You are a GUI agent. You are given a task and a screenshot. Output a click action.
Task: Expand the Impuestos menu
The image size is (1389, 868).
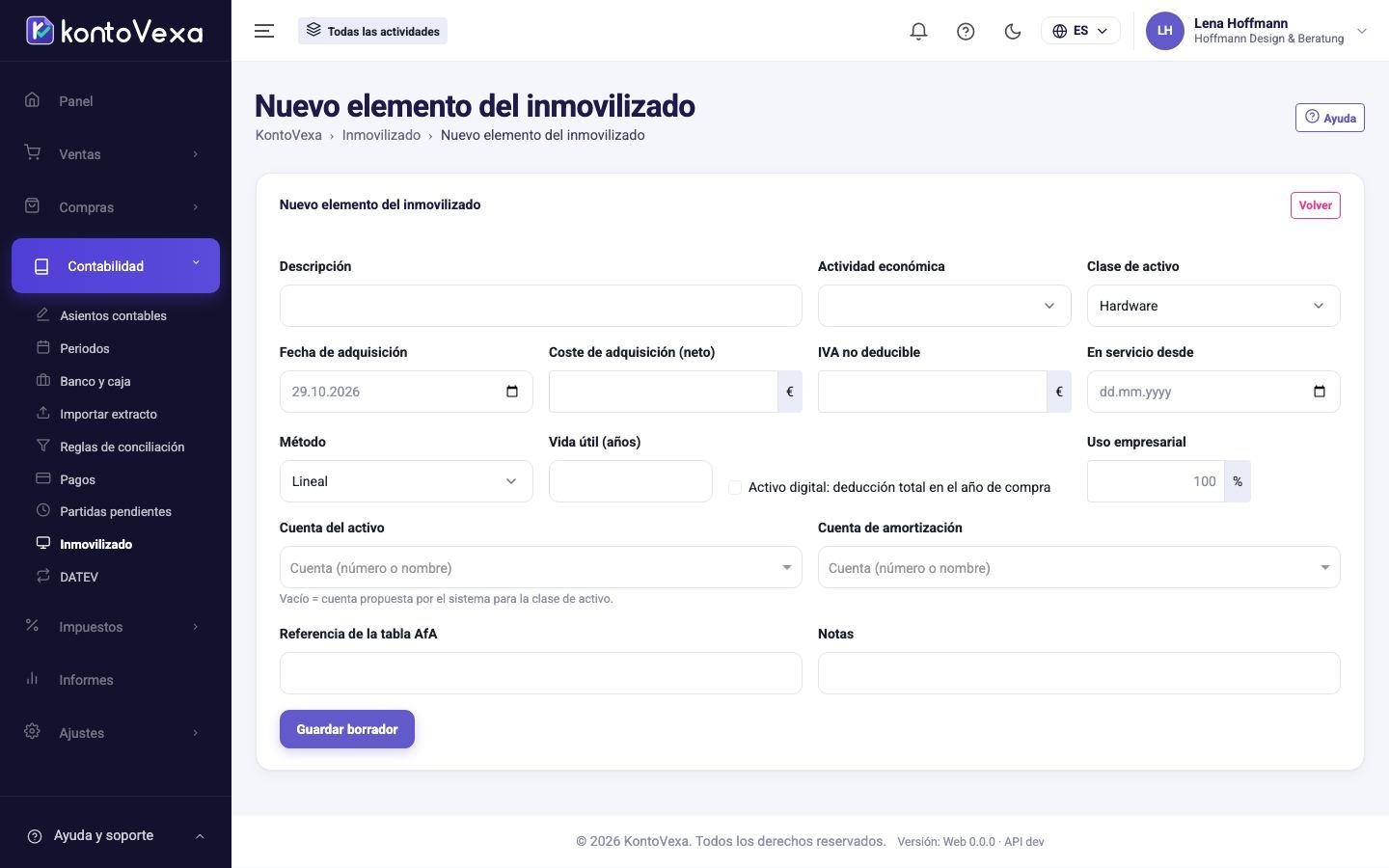[116, 627]
